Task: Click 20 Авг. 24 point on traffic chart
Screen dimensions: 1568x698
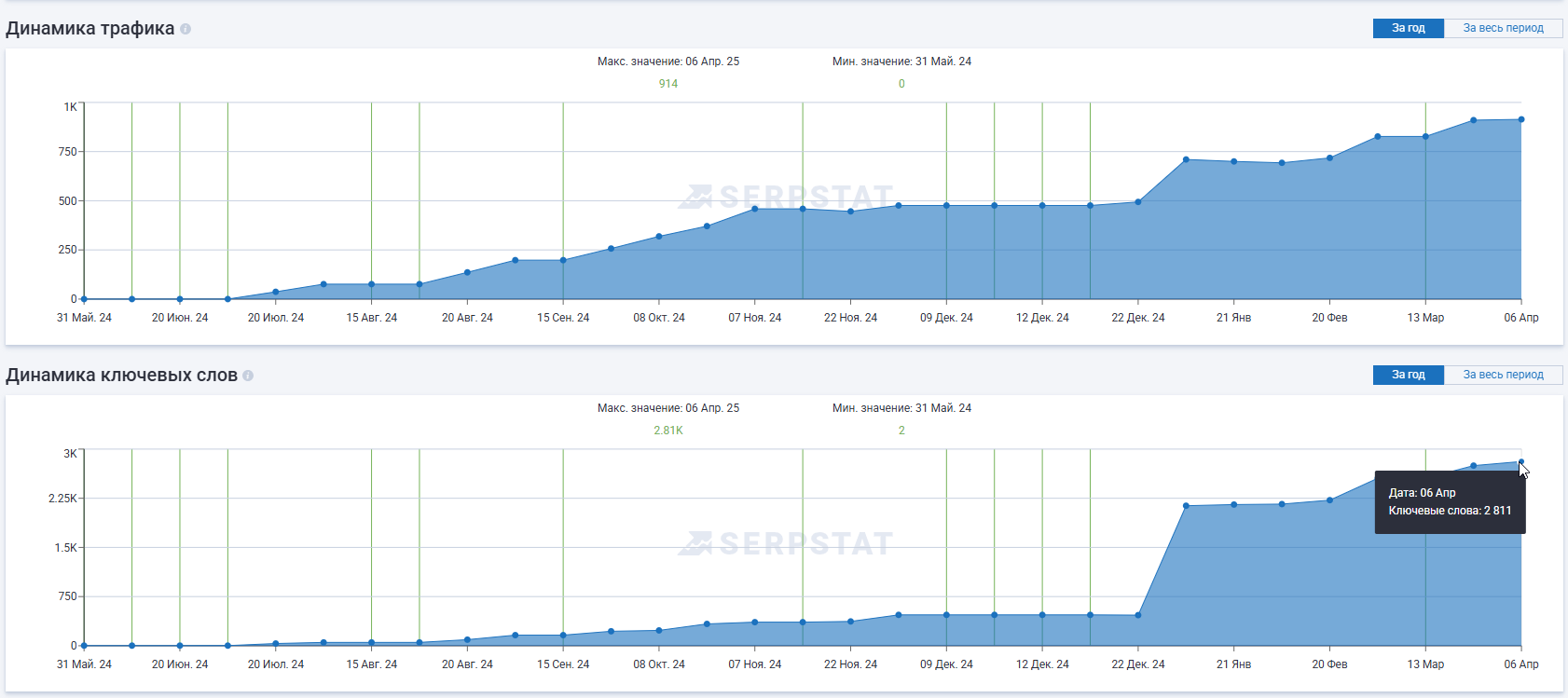Action: [x=467, y=273]
